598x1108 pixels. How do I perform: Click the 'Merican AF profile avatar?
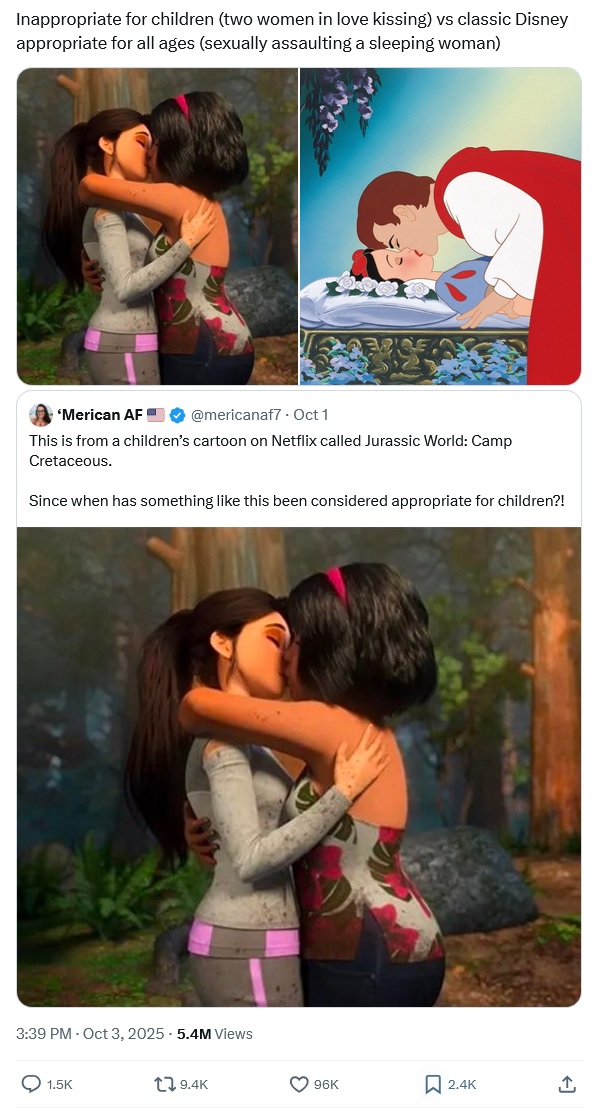tap(41, 415)
